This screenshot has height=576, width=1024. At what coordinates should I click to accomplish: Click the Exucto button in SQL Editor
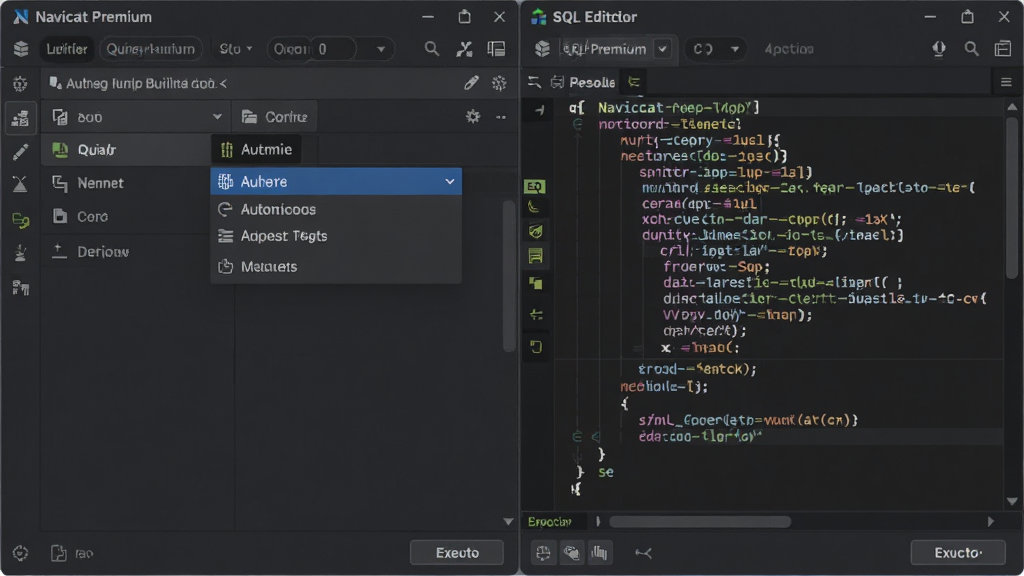tap(957, 552)
